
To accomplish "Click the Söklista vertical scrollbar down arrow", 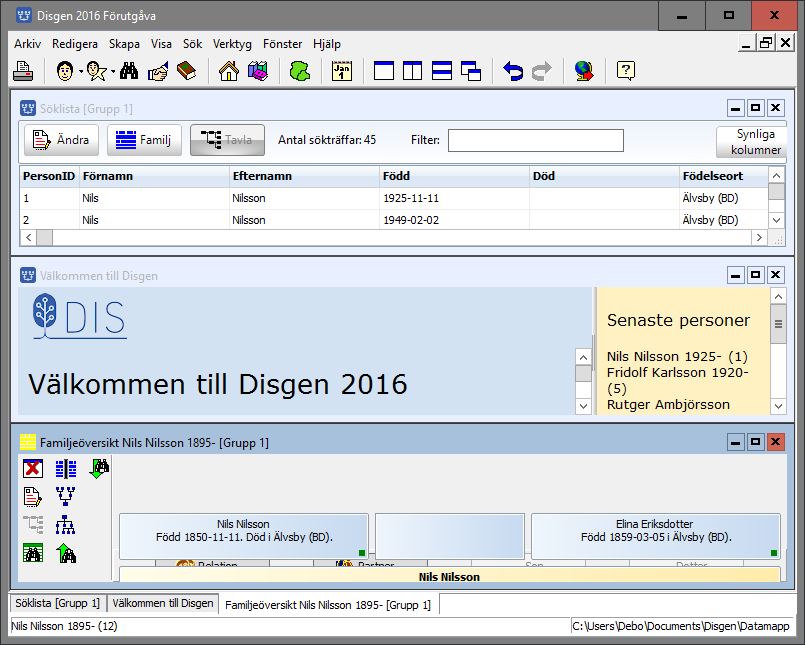I will (776, 221).
